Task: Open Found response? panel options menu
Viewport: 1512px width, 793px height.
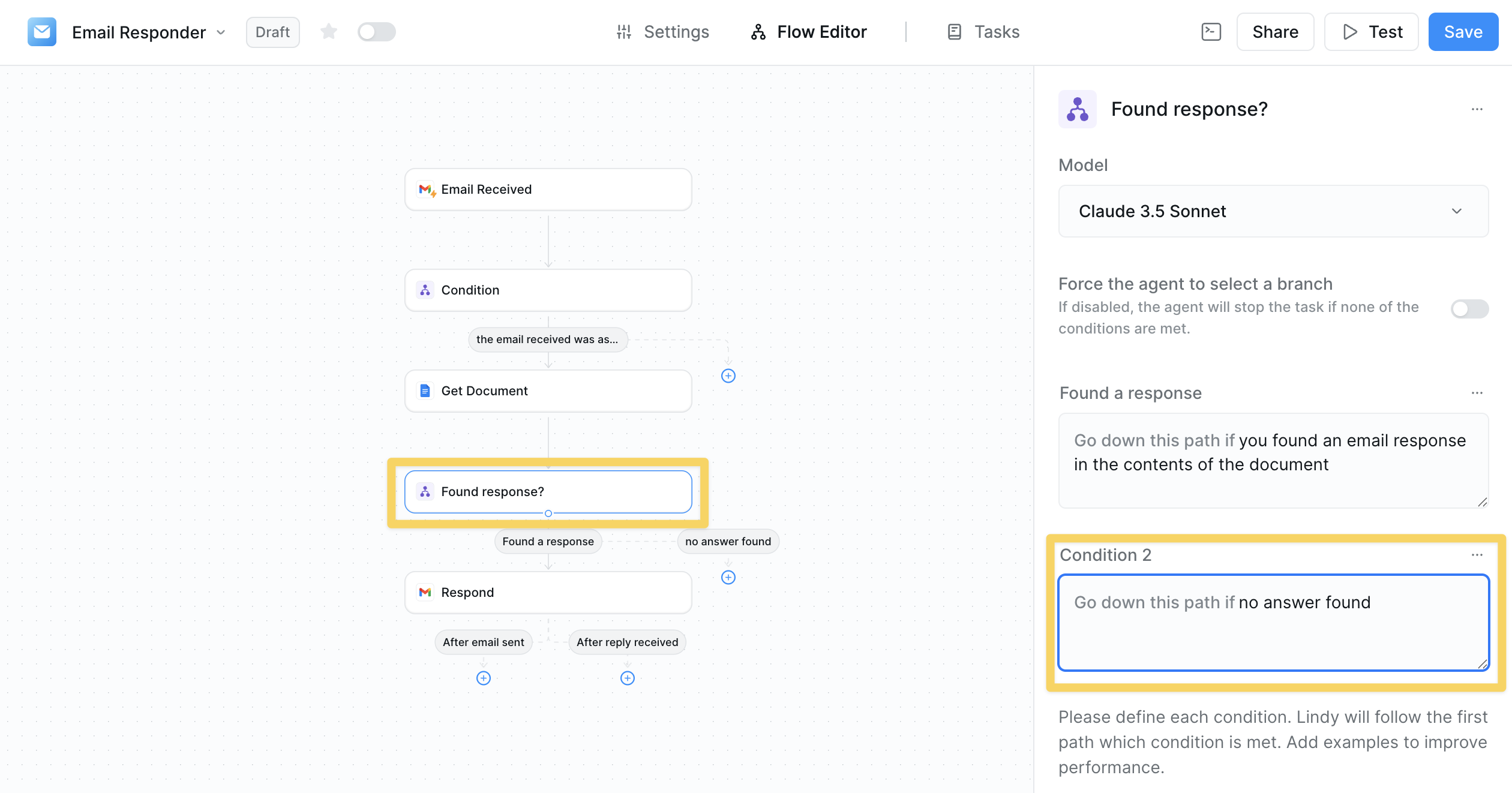Action: click(1477, 109)
